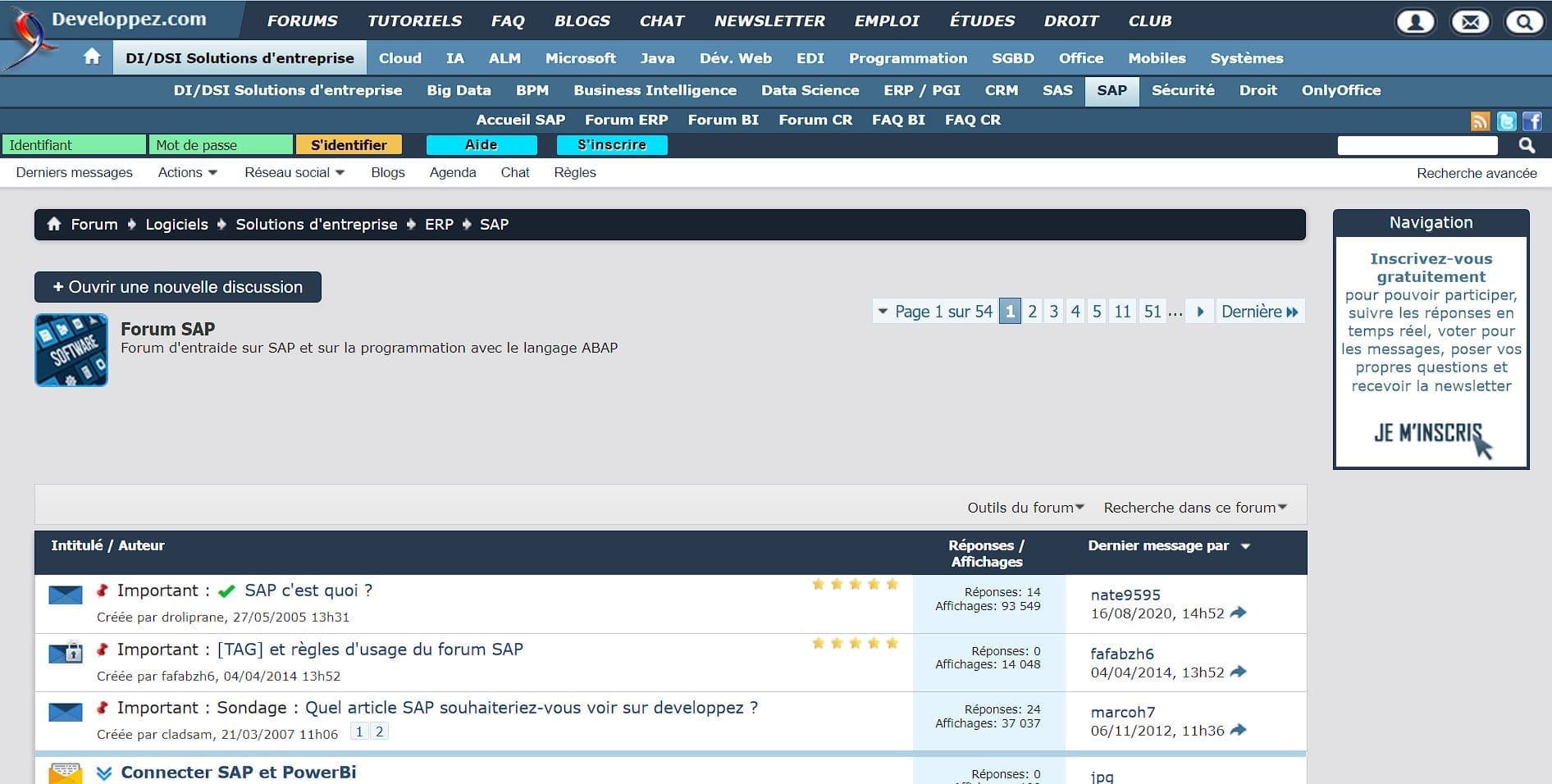Image resolution: width=1552 pixels, height=784 pixels.
Task: Open the Règles menu item
Action: (x=574, y=172)
